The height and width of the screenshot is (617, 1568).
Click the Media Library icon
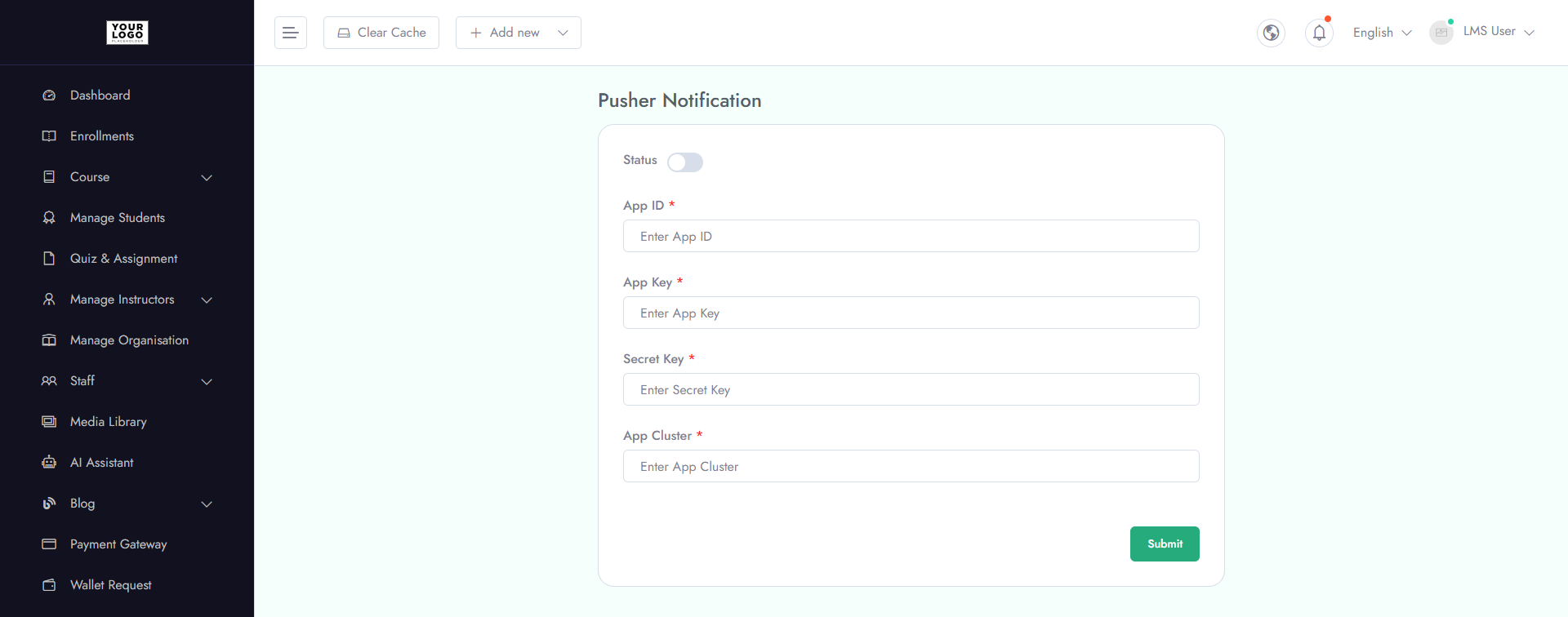coord(49,422)
